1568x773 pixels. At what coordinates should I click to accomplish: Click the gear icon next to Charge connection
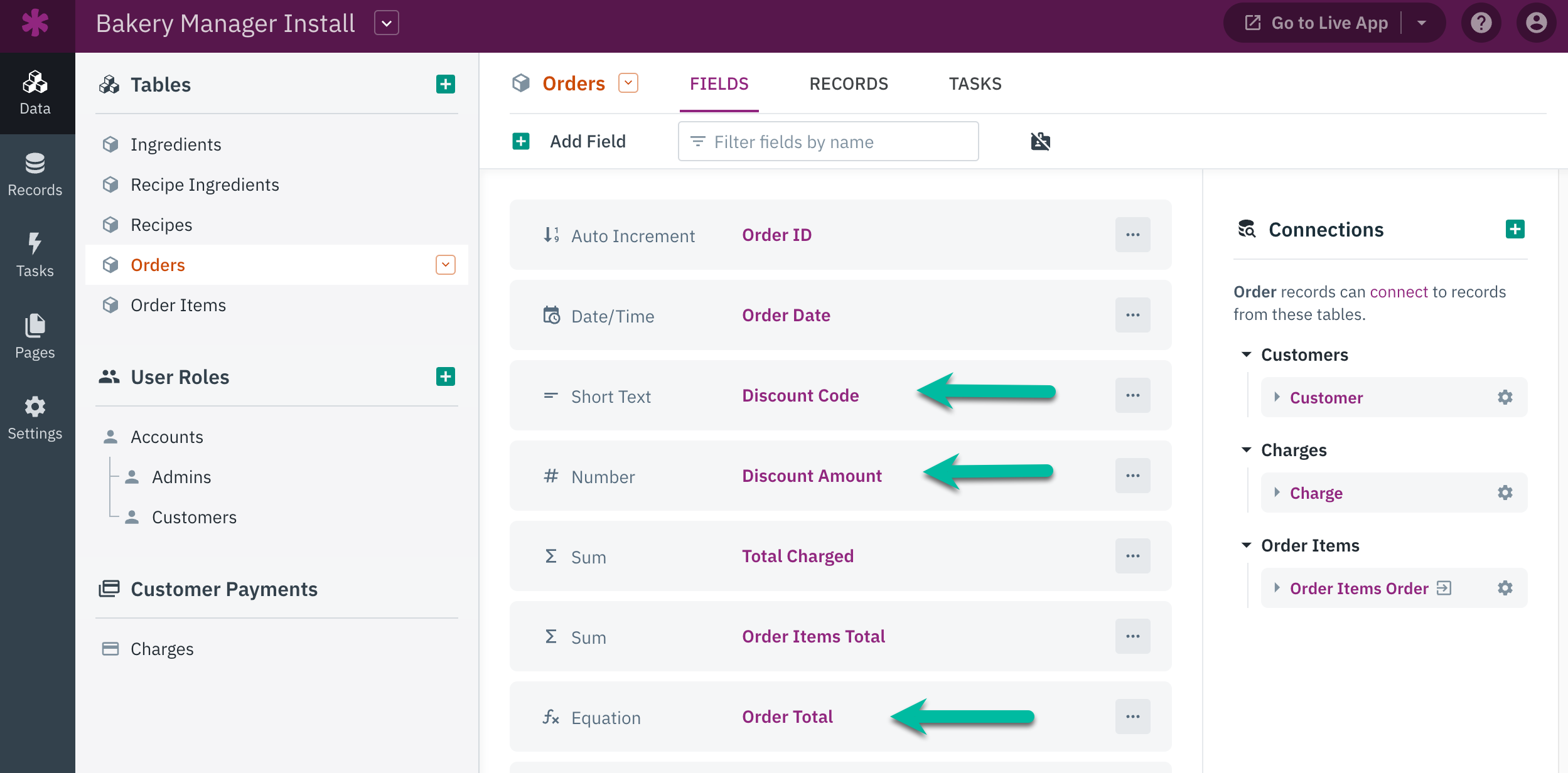(1505, 493)
